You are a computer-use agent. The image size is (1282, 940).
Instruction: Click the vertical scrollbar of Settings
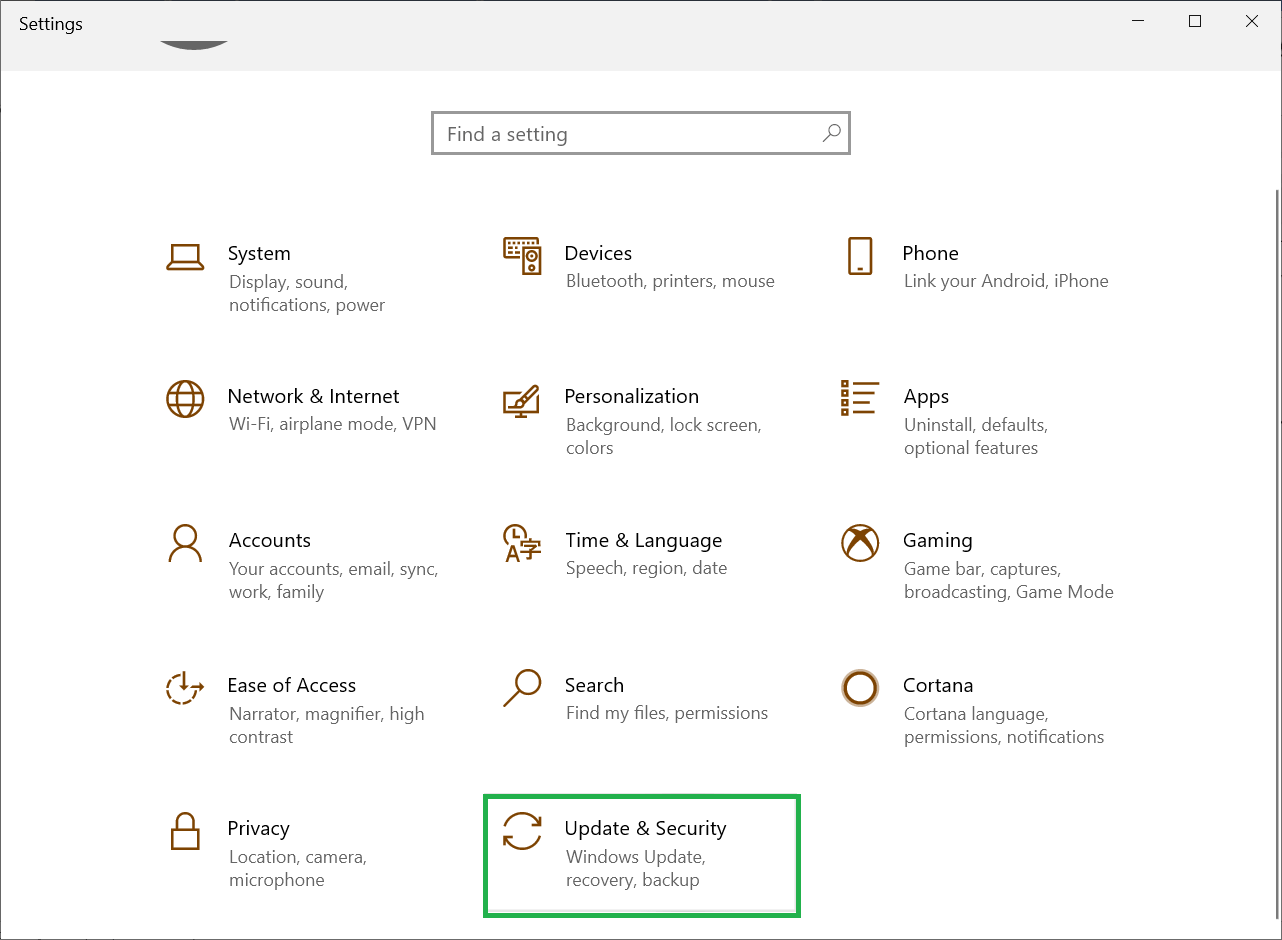coord(1276,552)
